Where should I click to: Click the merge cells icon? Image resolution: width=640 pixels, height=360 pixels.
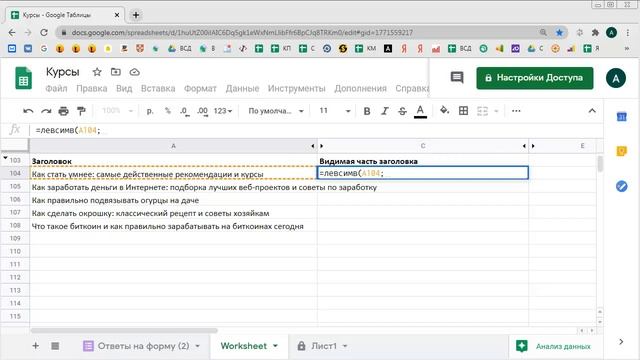(482, 111)
